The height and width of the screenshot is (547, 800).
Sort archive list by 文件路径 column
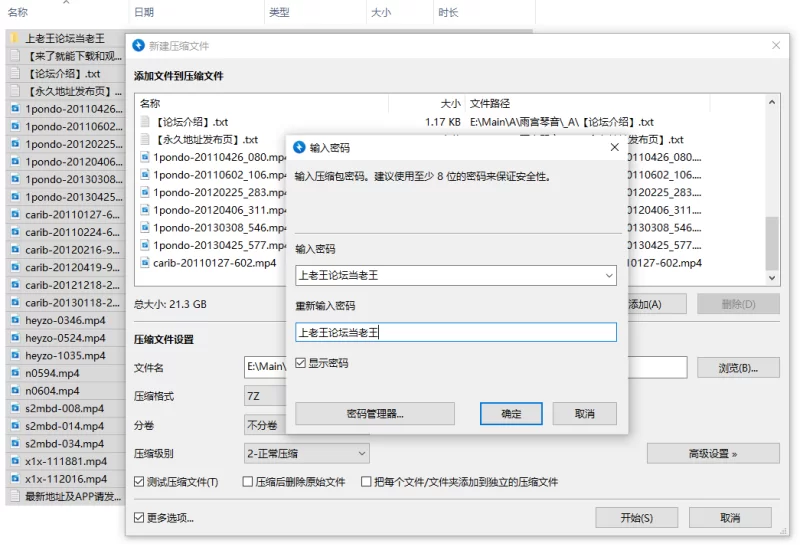(490, 104)
